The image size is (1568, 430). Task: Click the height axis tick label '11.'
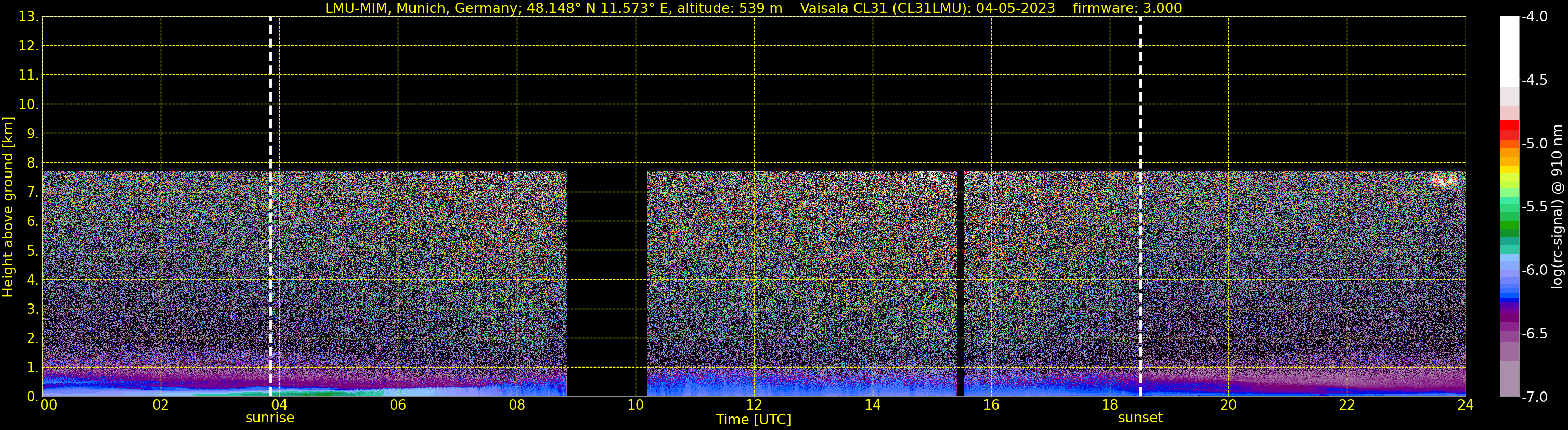28,75
